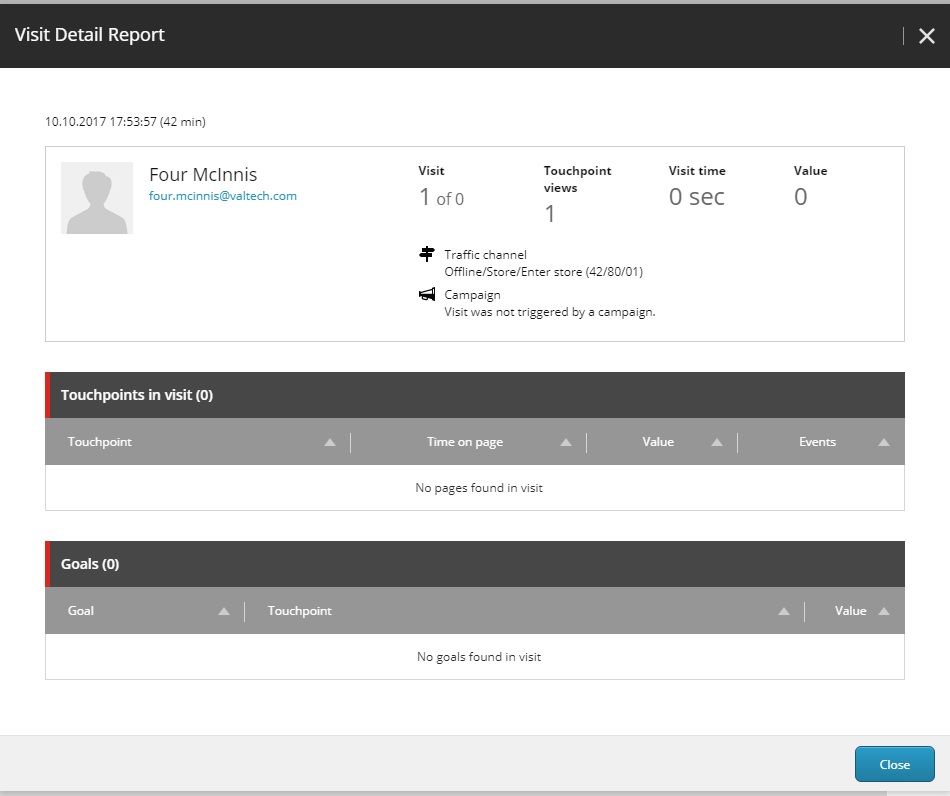Sort by Events column arrow
950x796 pixels.
coord(884,442)
